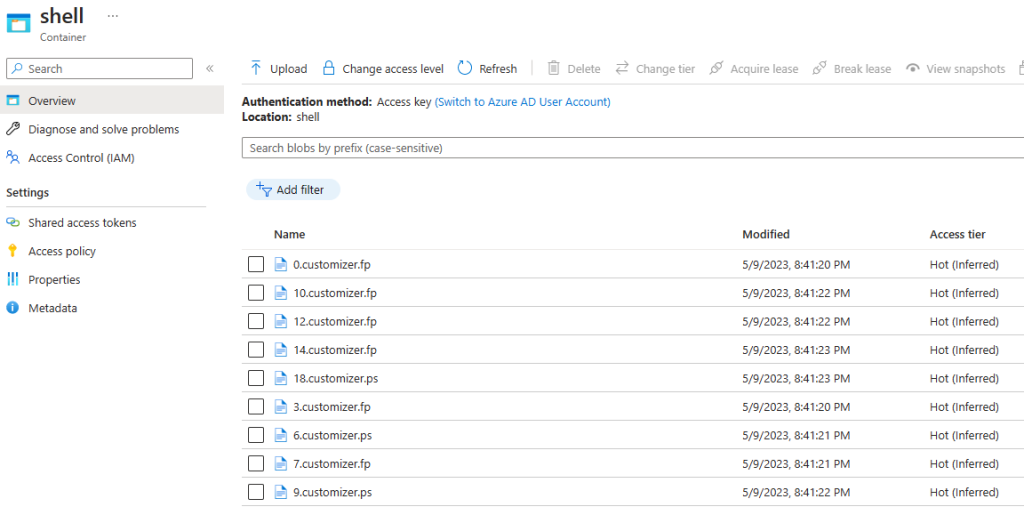
Task: Check the box for 10.customizer.fp
Action: pyautogui.click(x=256, y=293)
